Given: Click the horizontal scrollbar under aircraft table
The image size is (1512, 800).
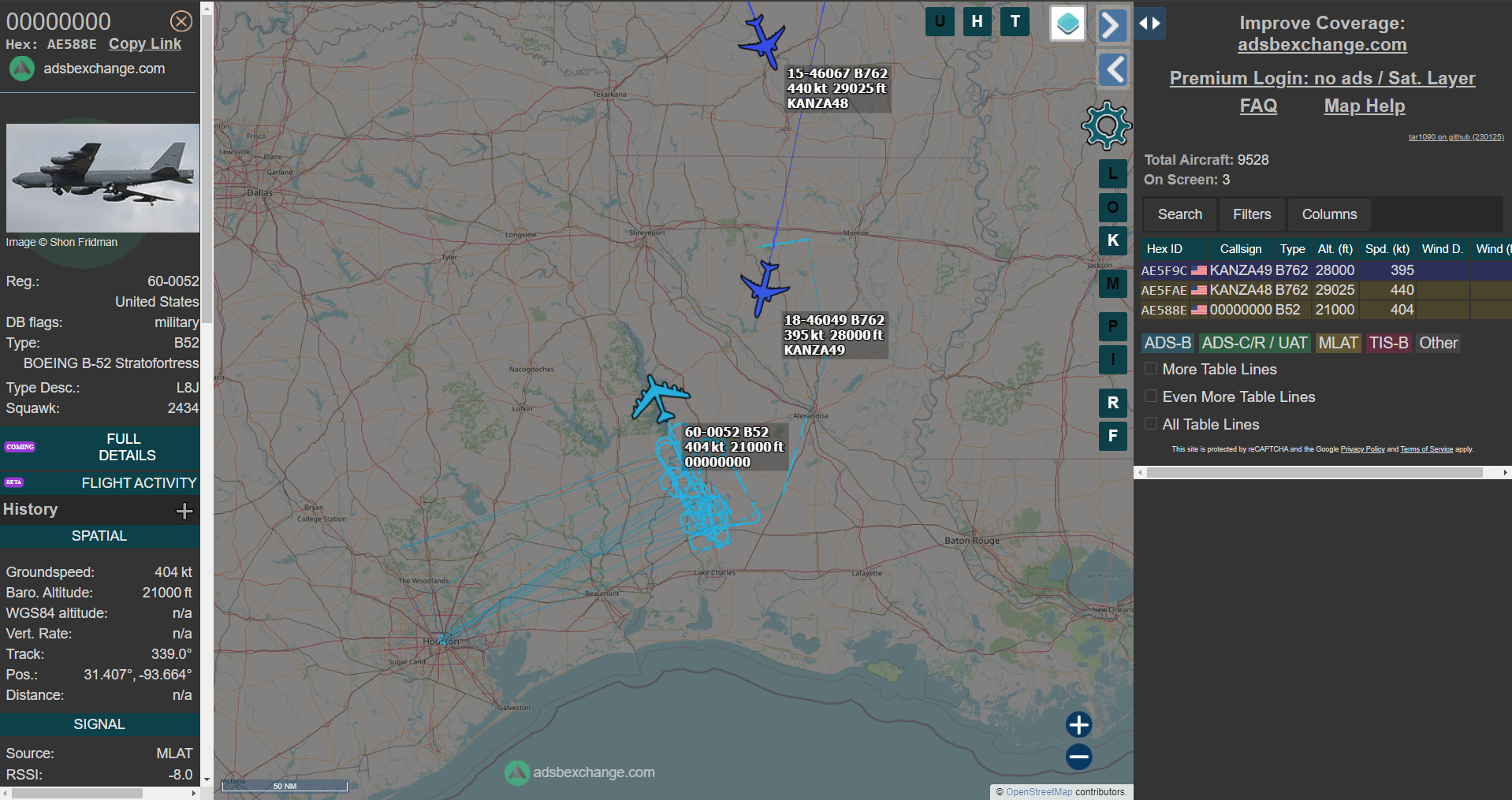Looking at the screenshot, I should 1315,473.
